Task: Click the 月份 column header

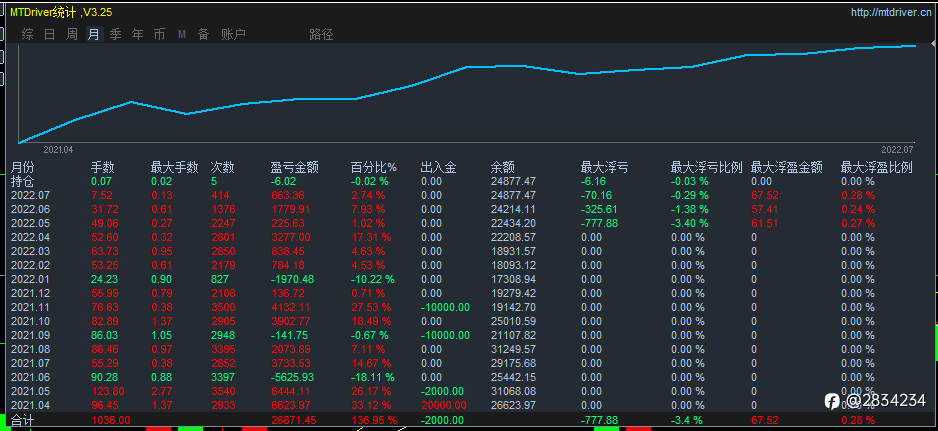Action: [x=23, y=168]
